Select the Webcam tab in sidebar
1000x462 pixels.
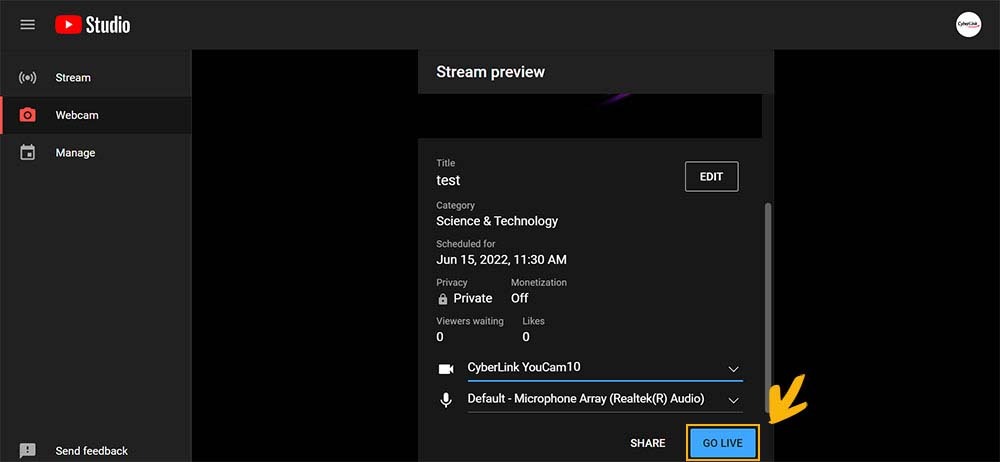[x=96, y=116]
